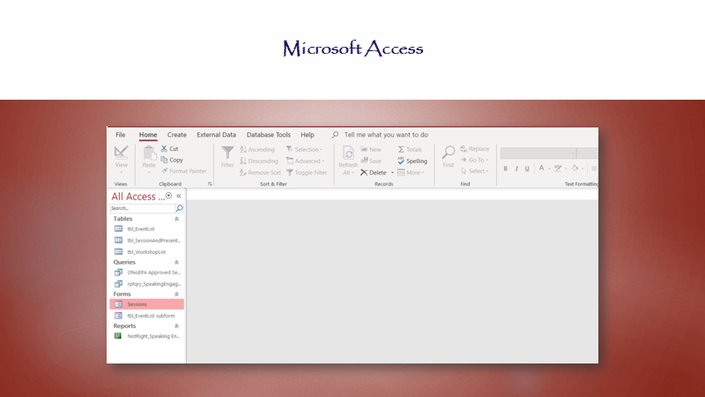Click the Font Color button
The image size is (705, 397).
pyautogui.click(x=541, y=168)
